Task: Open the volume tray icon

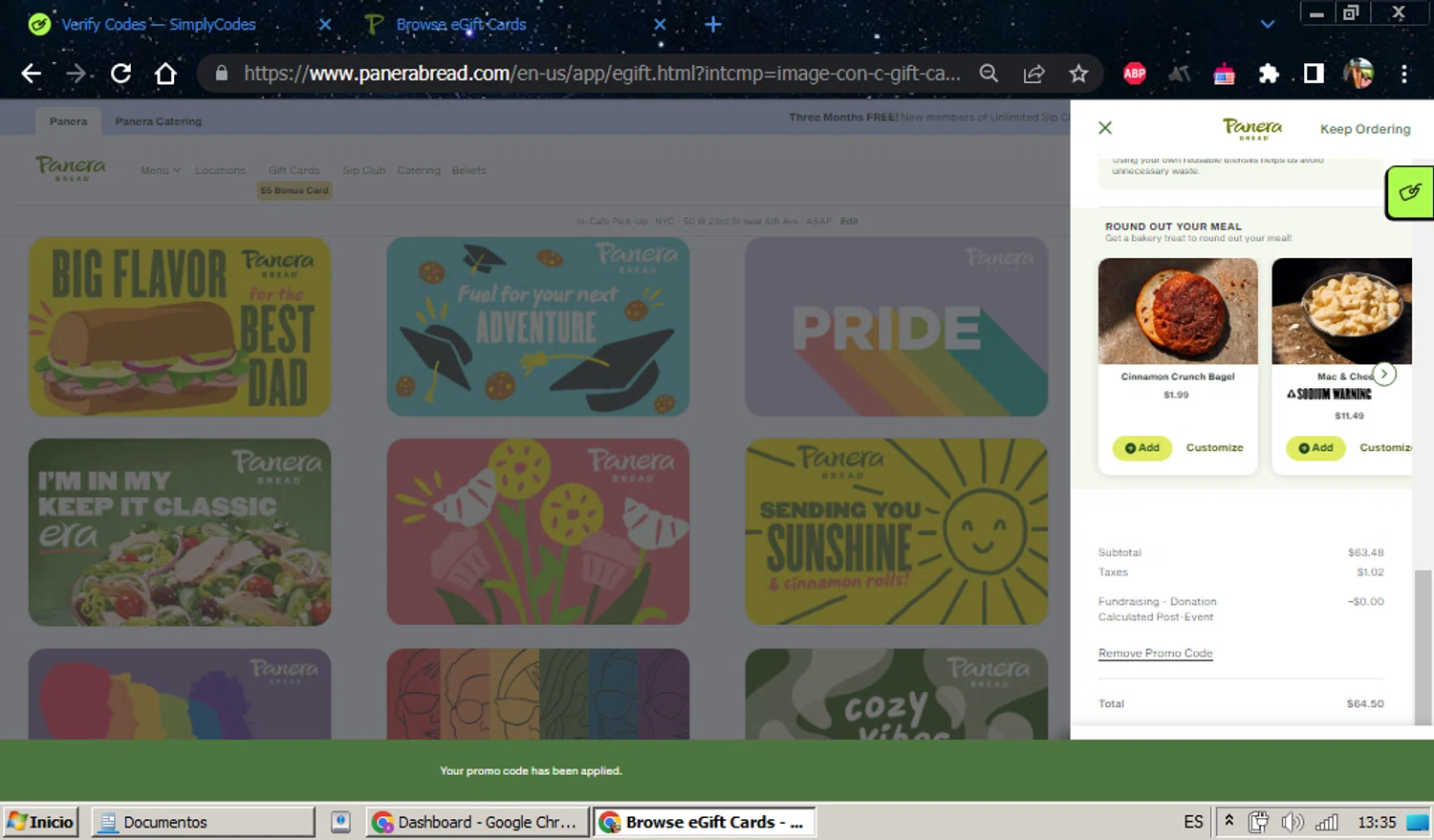Action: tap(1293, 822)
